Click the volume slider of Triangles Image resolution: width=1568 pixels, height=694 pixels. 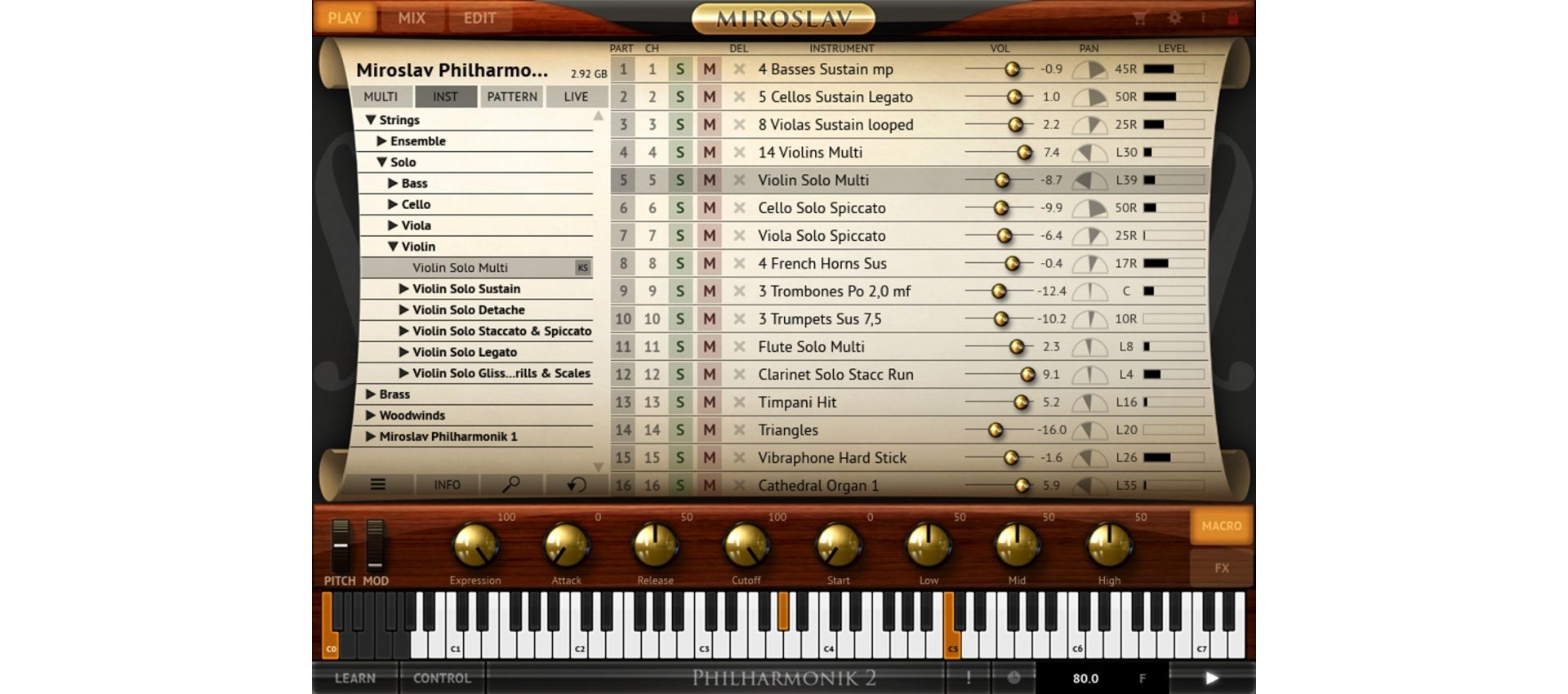coord(1000,430)
